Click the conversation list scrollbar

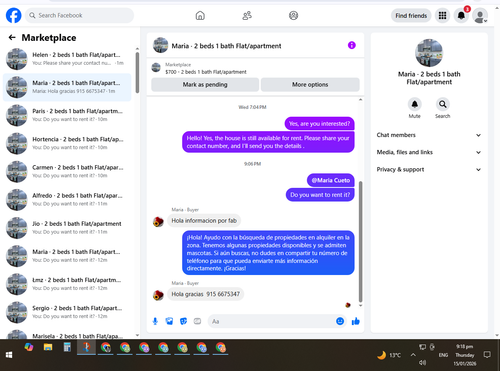click(137, 73)
